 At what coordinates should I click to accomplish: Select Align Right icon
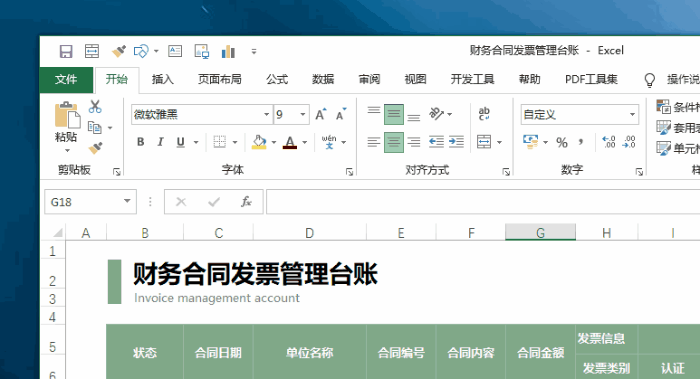[x=414, y=142]
